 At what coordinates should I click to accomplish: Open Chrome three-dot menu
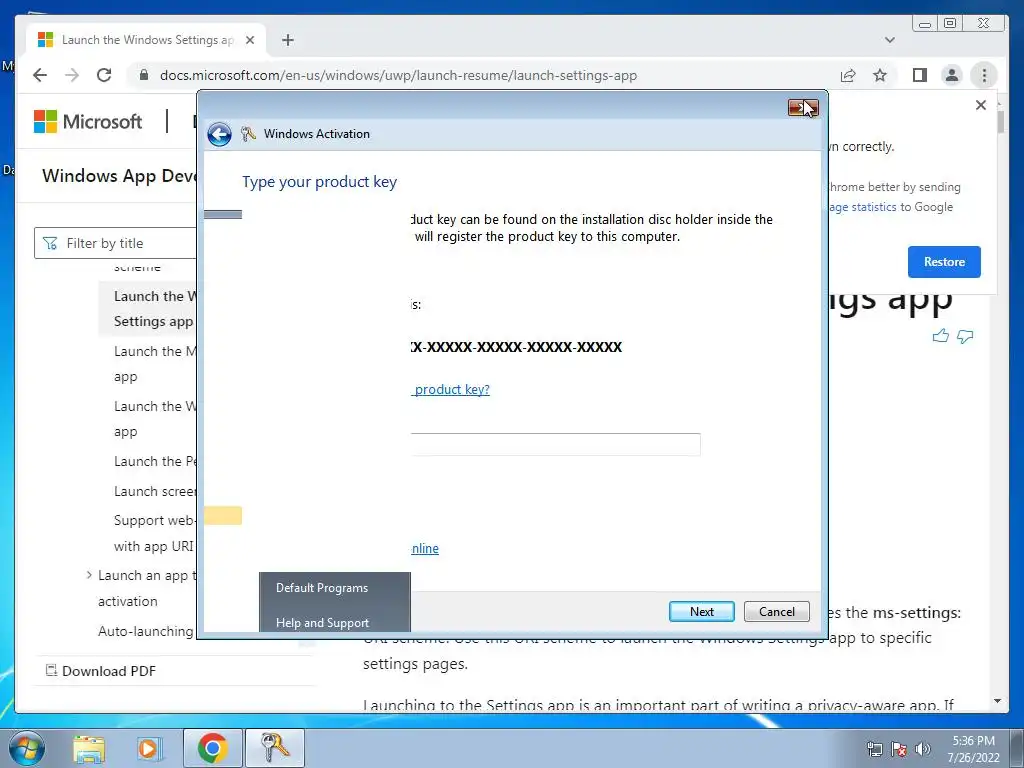(984, 75)
